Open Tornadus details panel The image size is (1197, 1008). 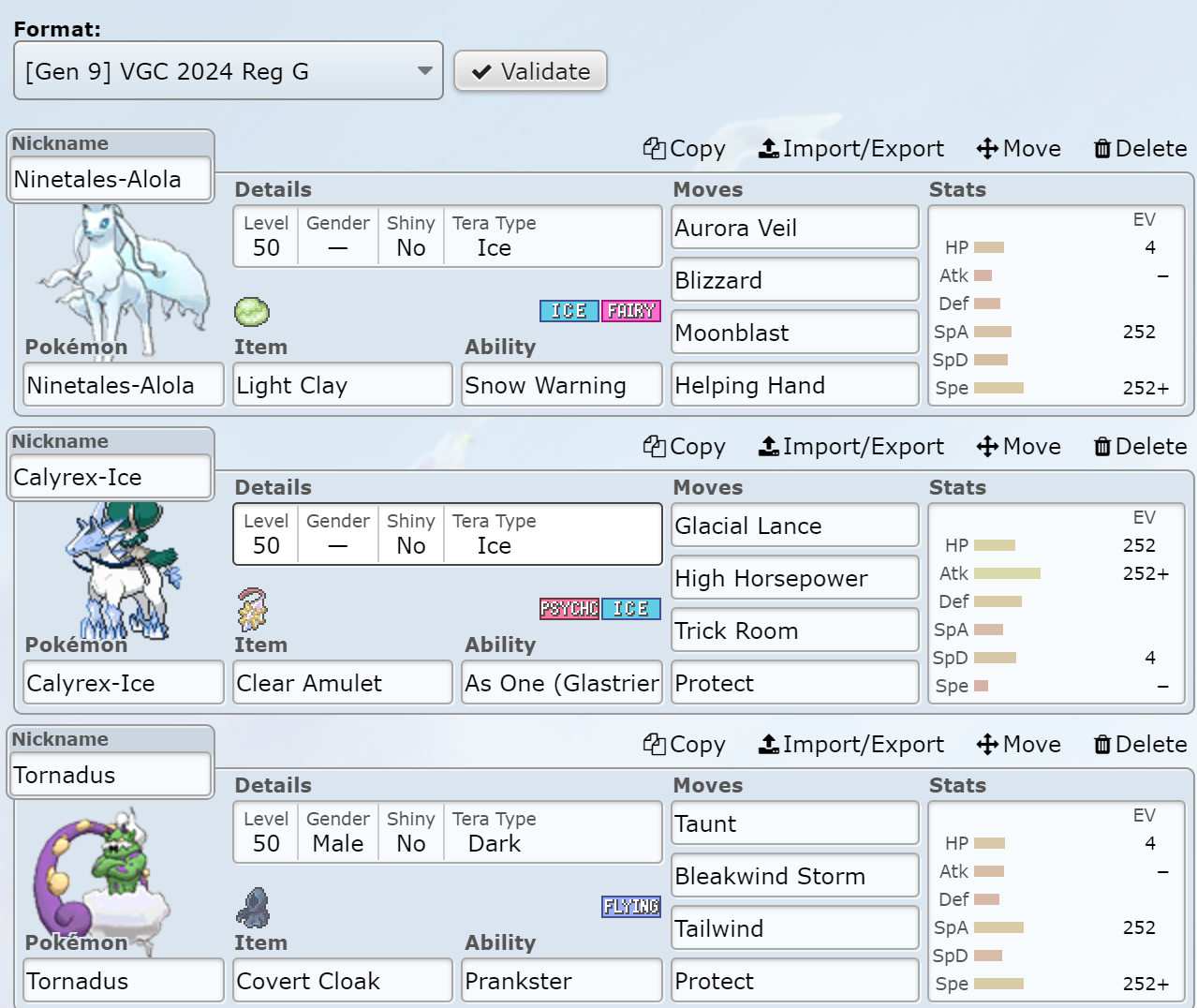448,832
